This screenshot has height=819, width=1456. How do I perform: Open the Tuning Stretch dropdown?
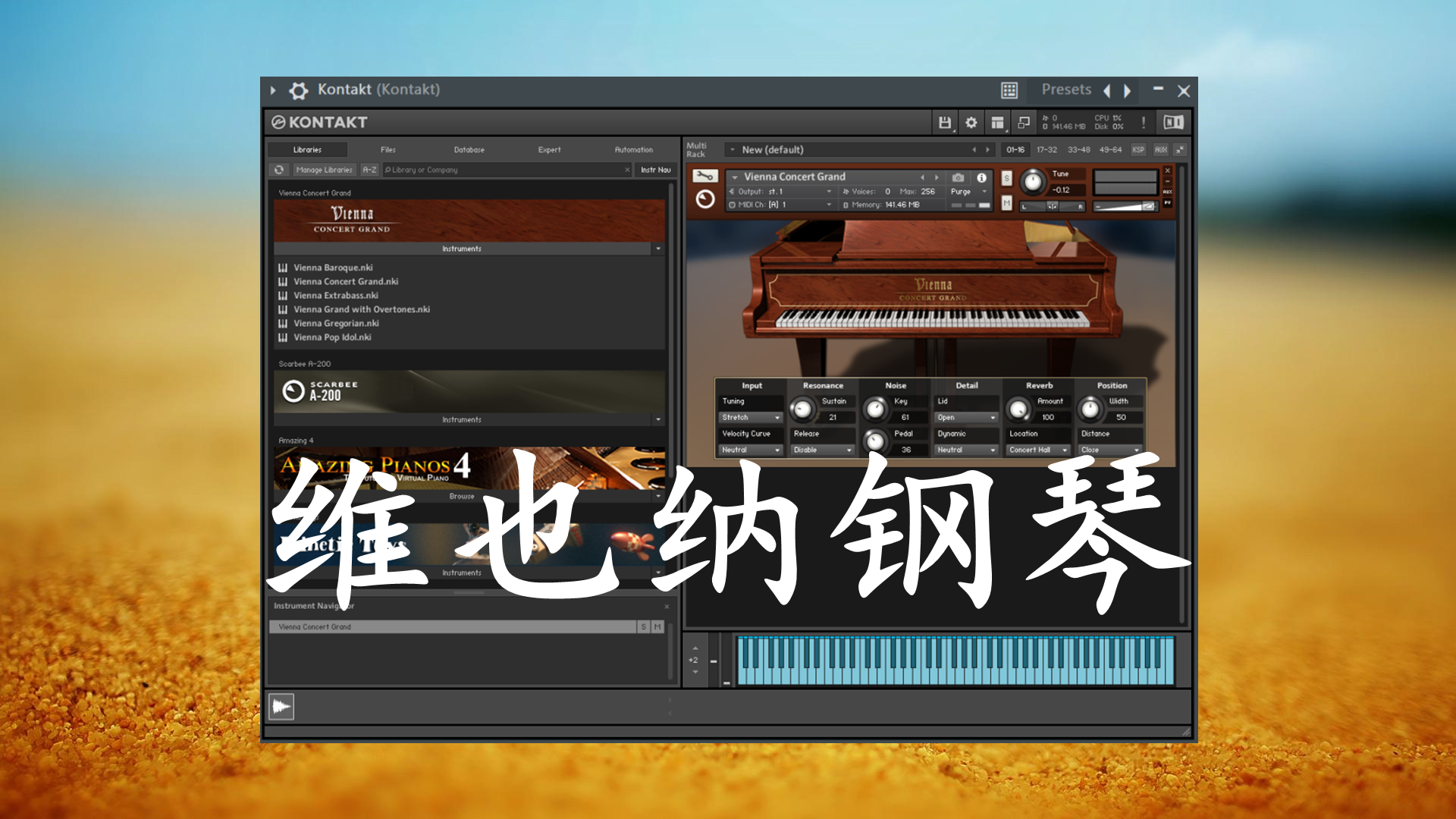750,418
